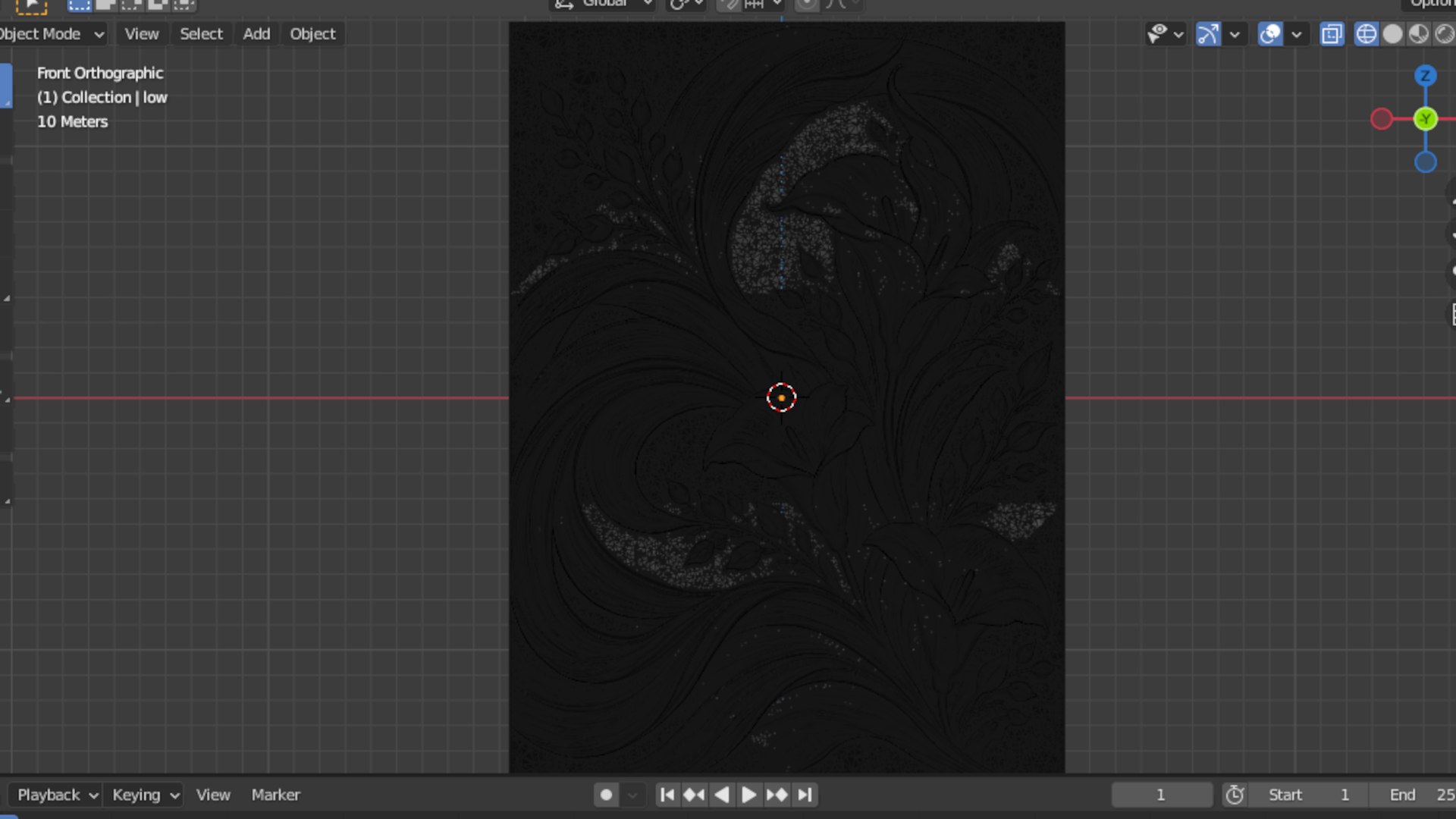This screenshot has width=1456, height=819.
Task: Click the '10 Meters' scale text
Action: tap(73, 122)
